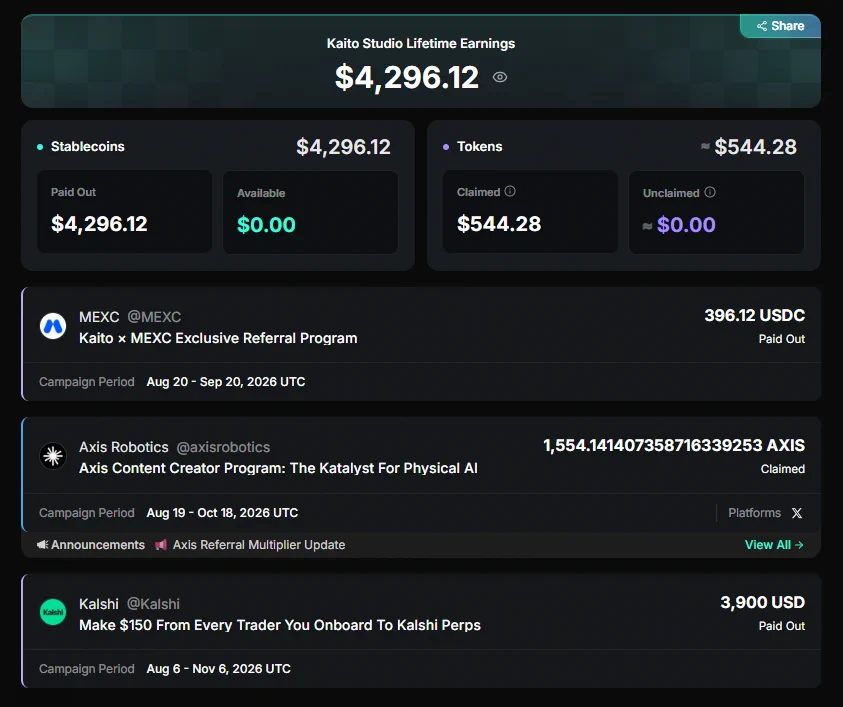This screenshot has width=843, height=707.
Task: Open Axis Content Creator Program campaign title
Action: pos(278,468)
